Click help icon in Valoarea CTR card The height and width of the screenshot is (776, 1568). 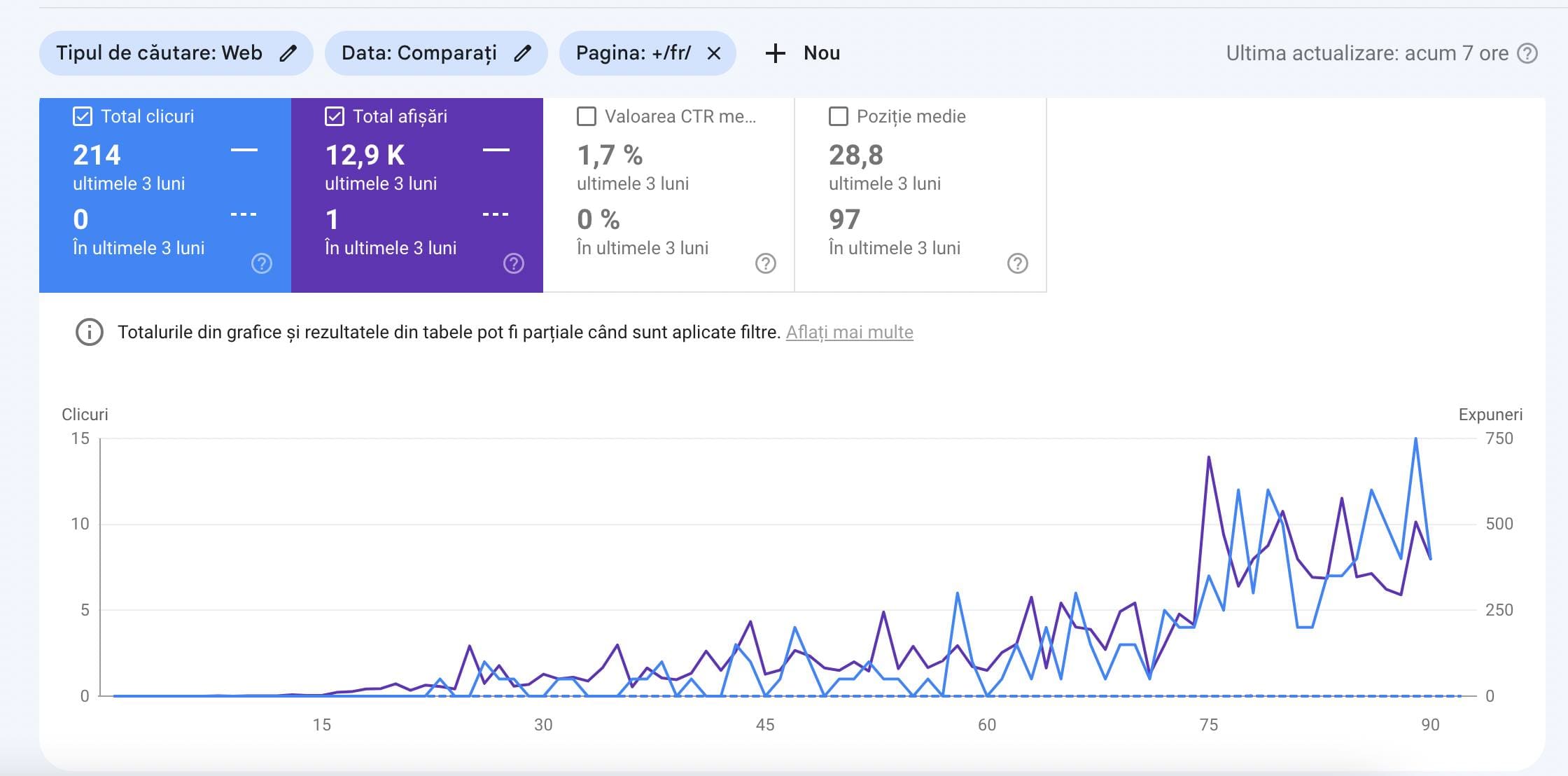click(766, 263)
